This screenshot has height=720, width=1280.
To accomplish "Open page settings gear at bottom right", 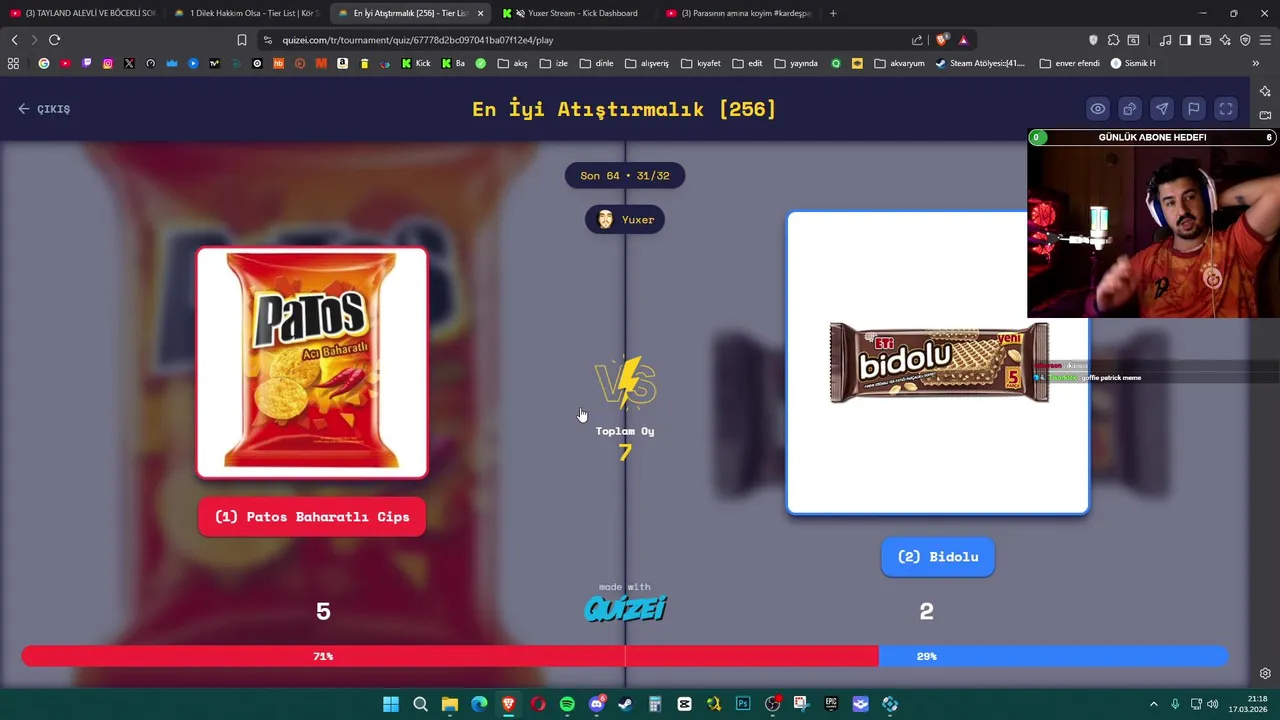I will point(1265,673).
